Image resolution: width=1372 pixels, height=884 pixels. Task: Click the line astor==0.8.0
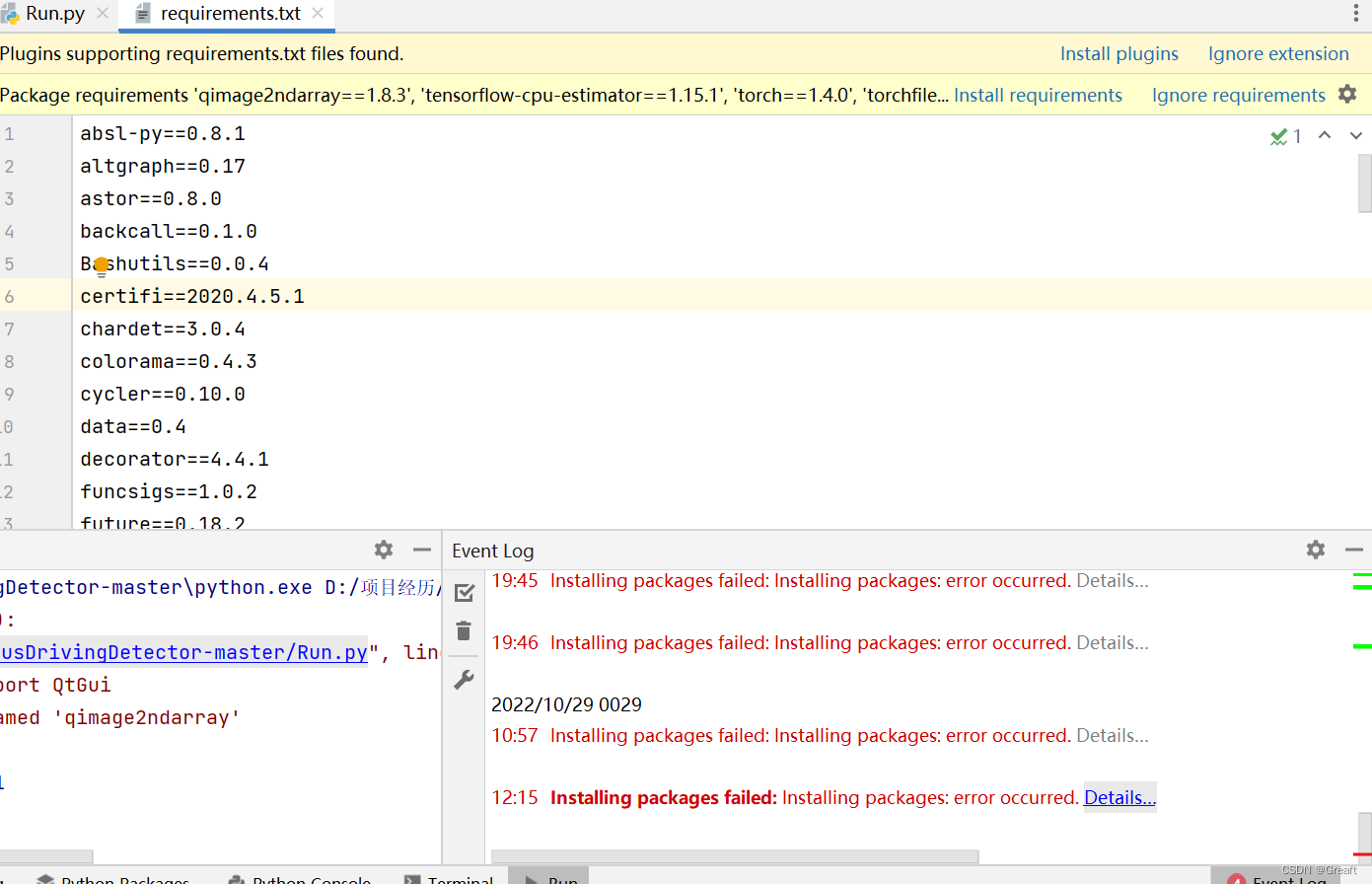pyautogui.click(x=151, y=198)
